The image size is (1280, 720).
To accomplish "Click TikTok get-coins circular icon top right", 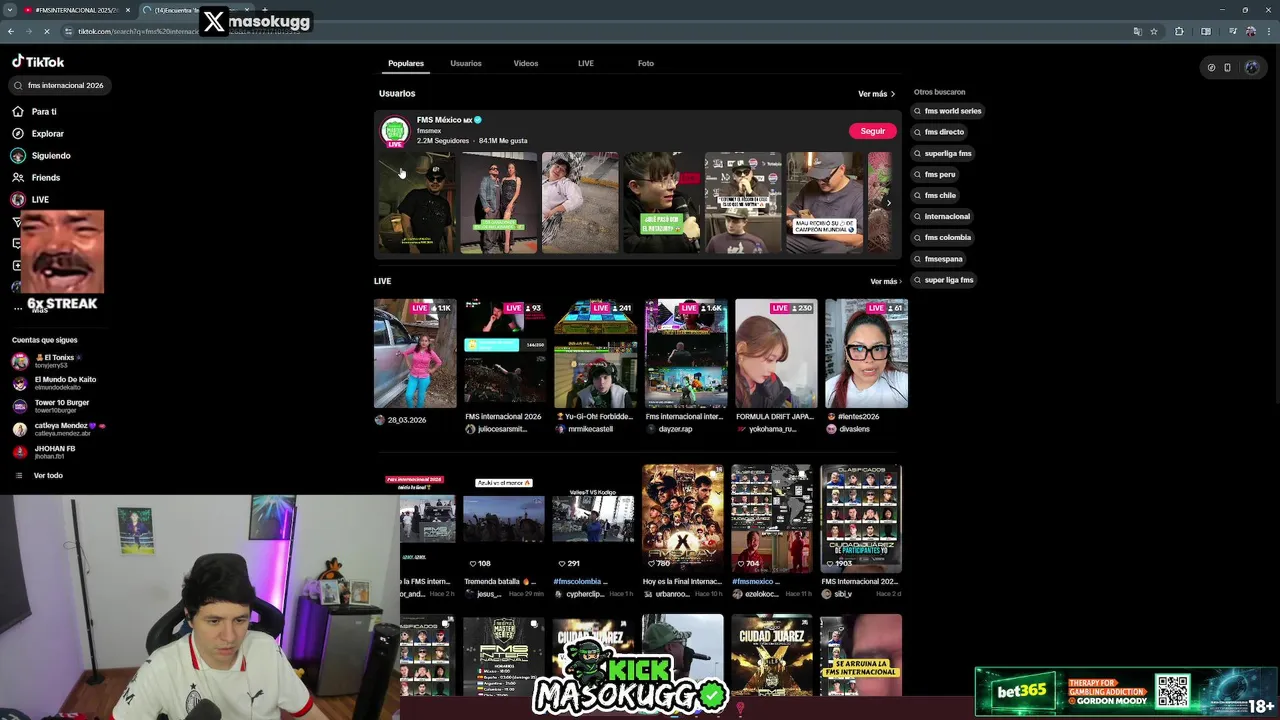I will (x=1211, y=68).
